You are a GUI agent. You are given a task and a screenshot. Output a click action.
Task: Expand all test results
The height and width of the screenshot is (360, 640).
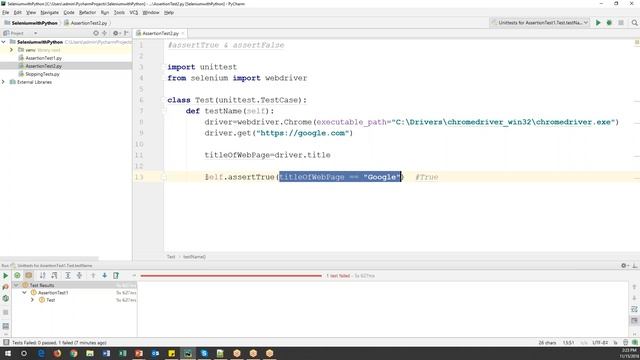[x=68, y=276]
